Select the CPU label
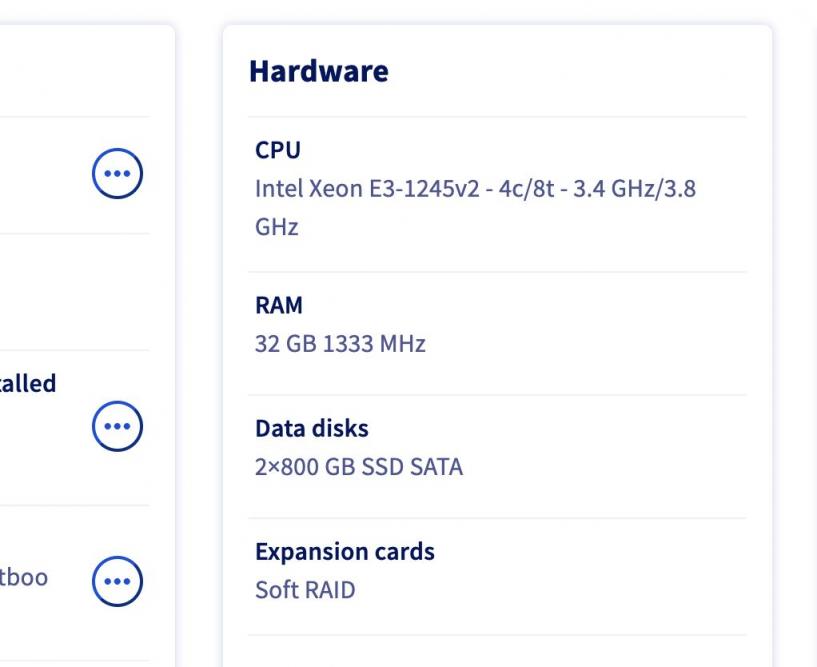The width and height of the screenshot is (817, 667). pos(278,150)
